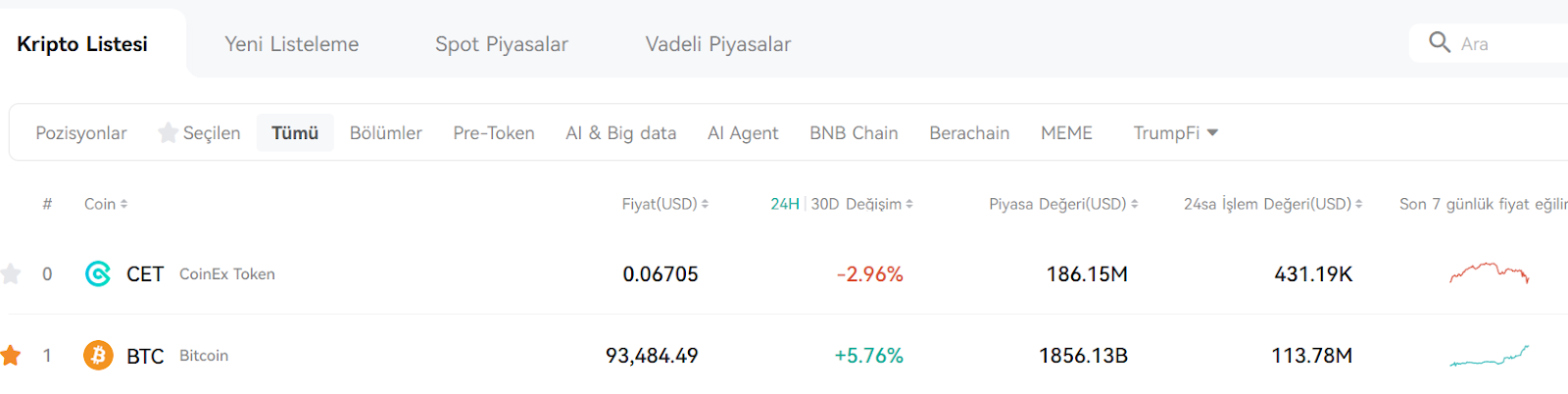Click the CoinEx Token CET logo icon
This screenshot has height=394, width=1568.
(x=98, y=274)
